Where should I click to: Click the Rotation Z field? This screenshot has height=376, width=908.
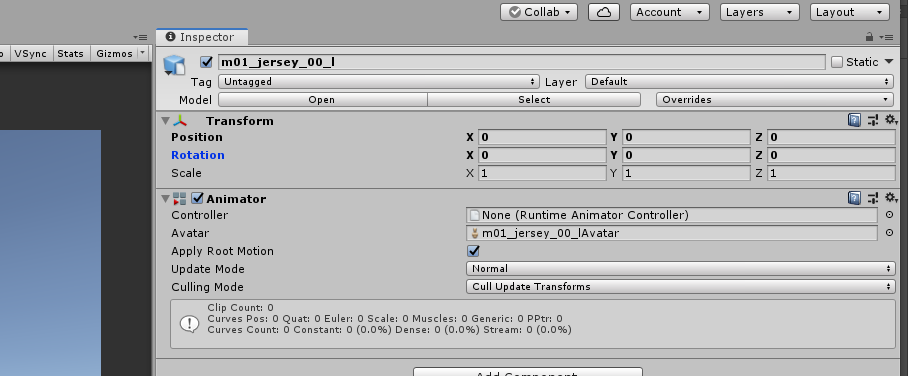coord(831,155)
